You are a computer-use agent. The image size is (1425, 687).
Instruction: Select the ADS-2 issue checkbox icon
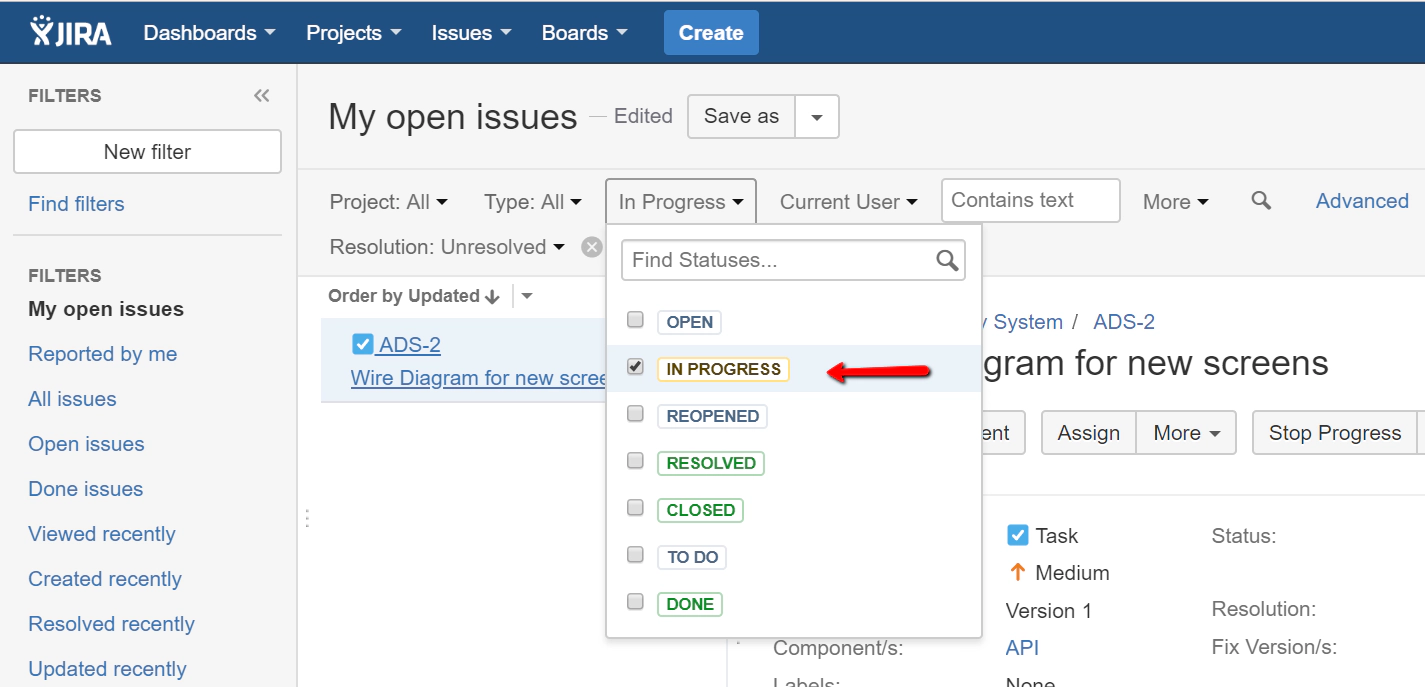[x=362, y=343]
